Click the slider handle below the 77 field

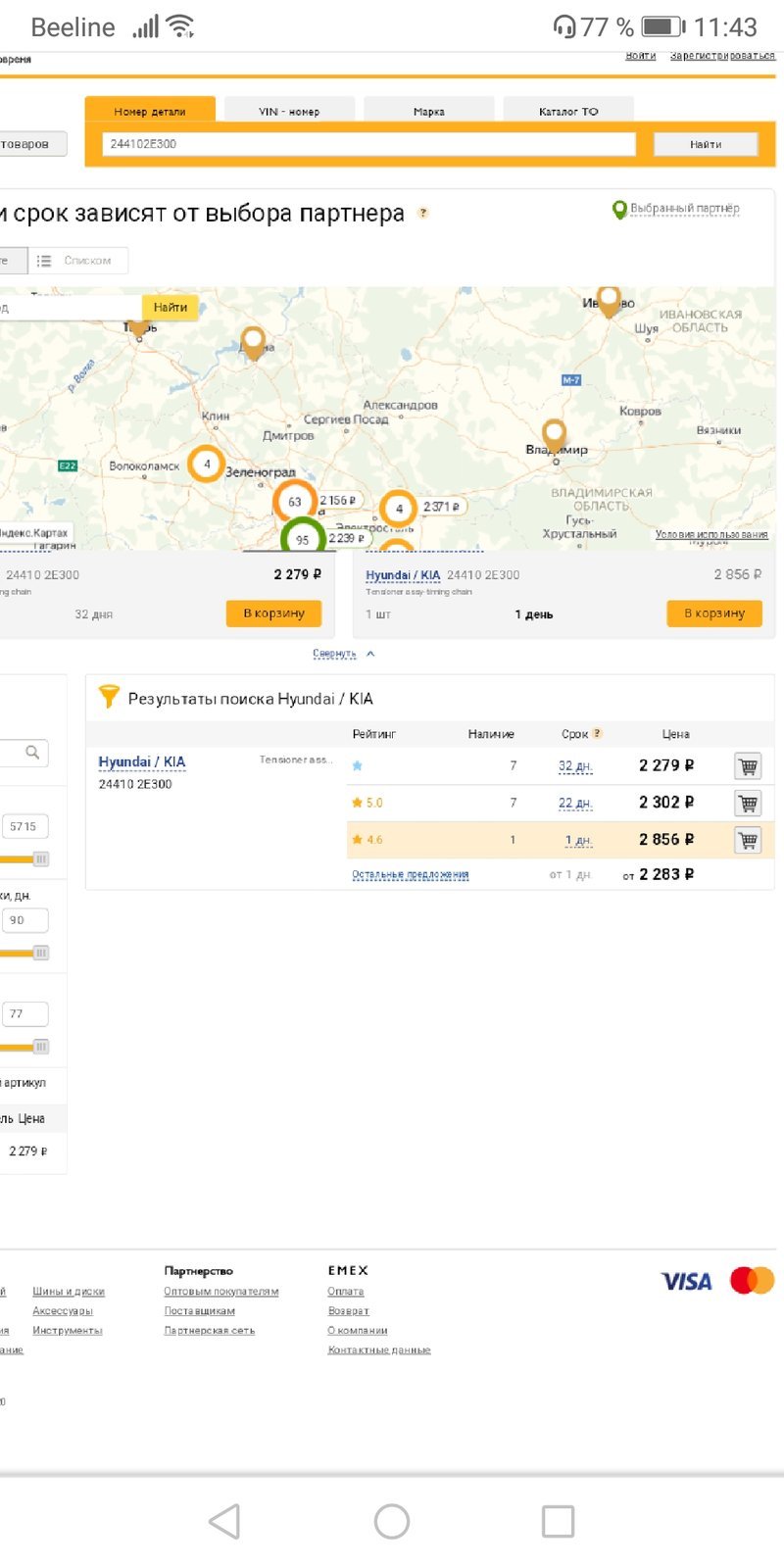tap(41, 1047)
